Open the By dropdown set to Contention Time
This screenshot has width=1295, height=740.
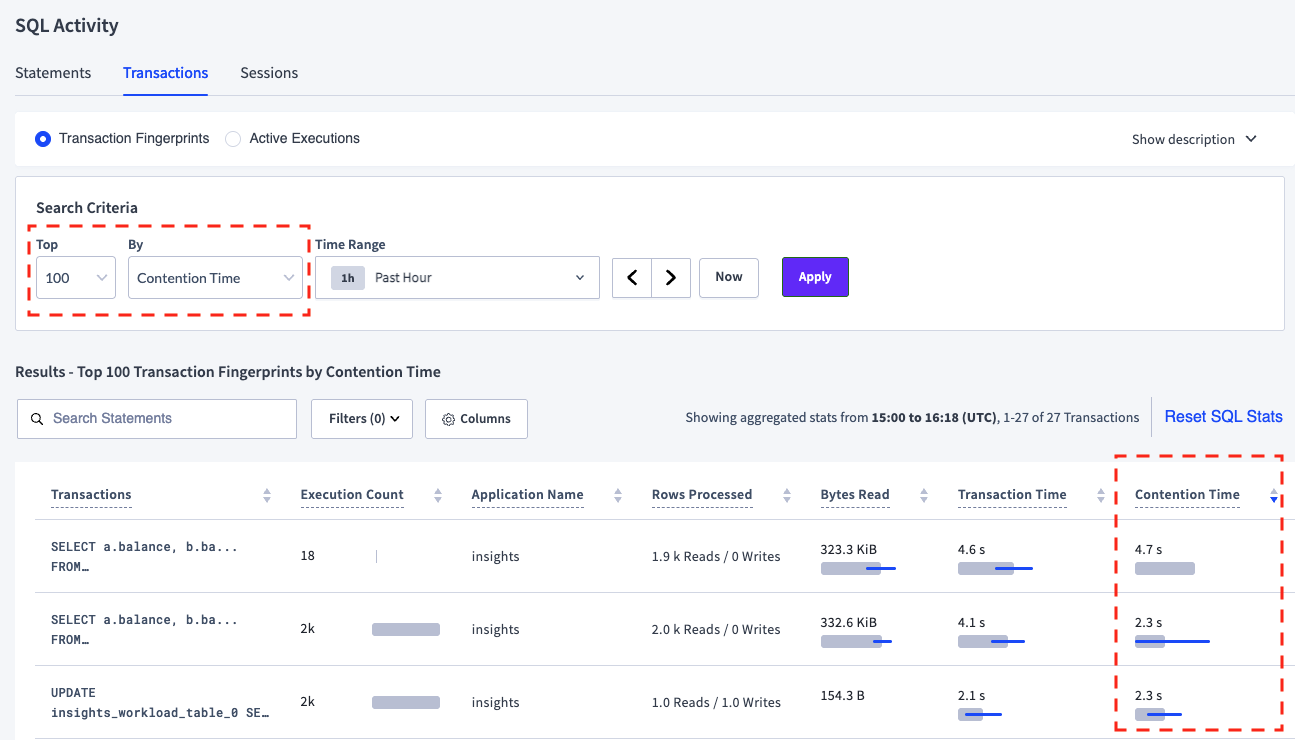(x=215, y=277)
